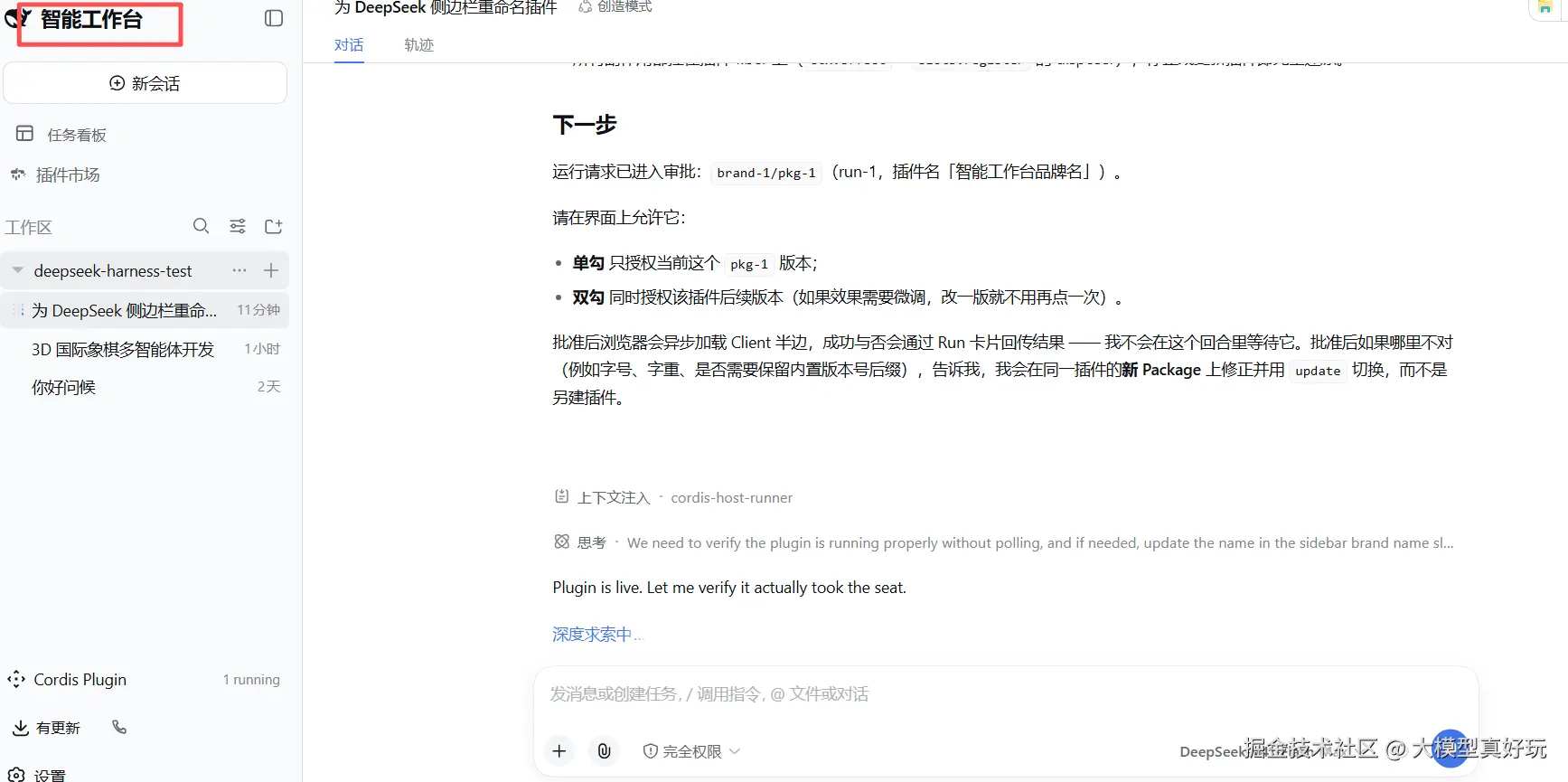Click the 工作区 section label

[29, 227]
